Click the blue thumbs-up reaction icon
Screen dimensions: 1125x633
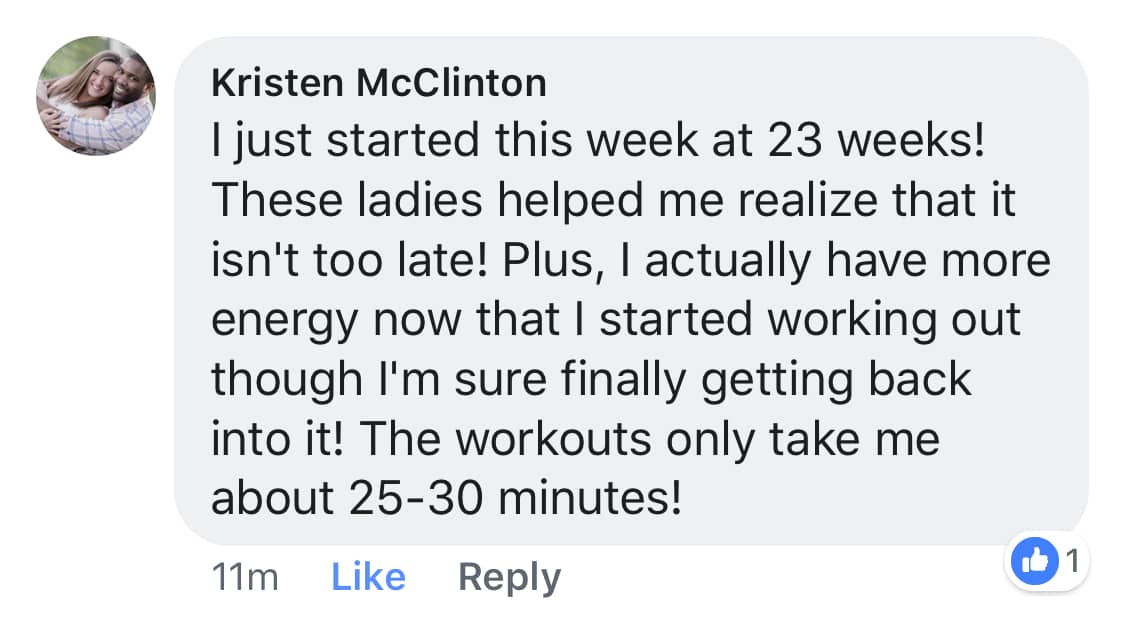tap(1035, 561)
